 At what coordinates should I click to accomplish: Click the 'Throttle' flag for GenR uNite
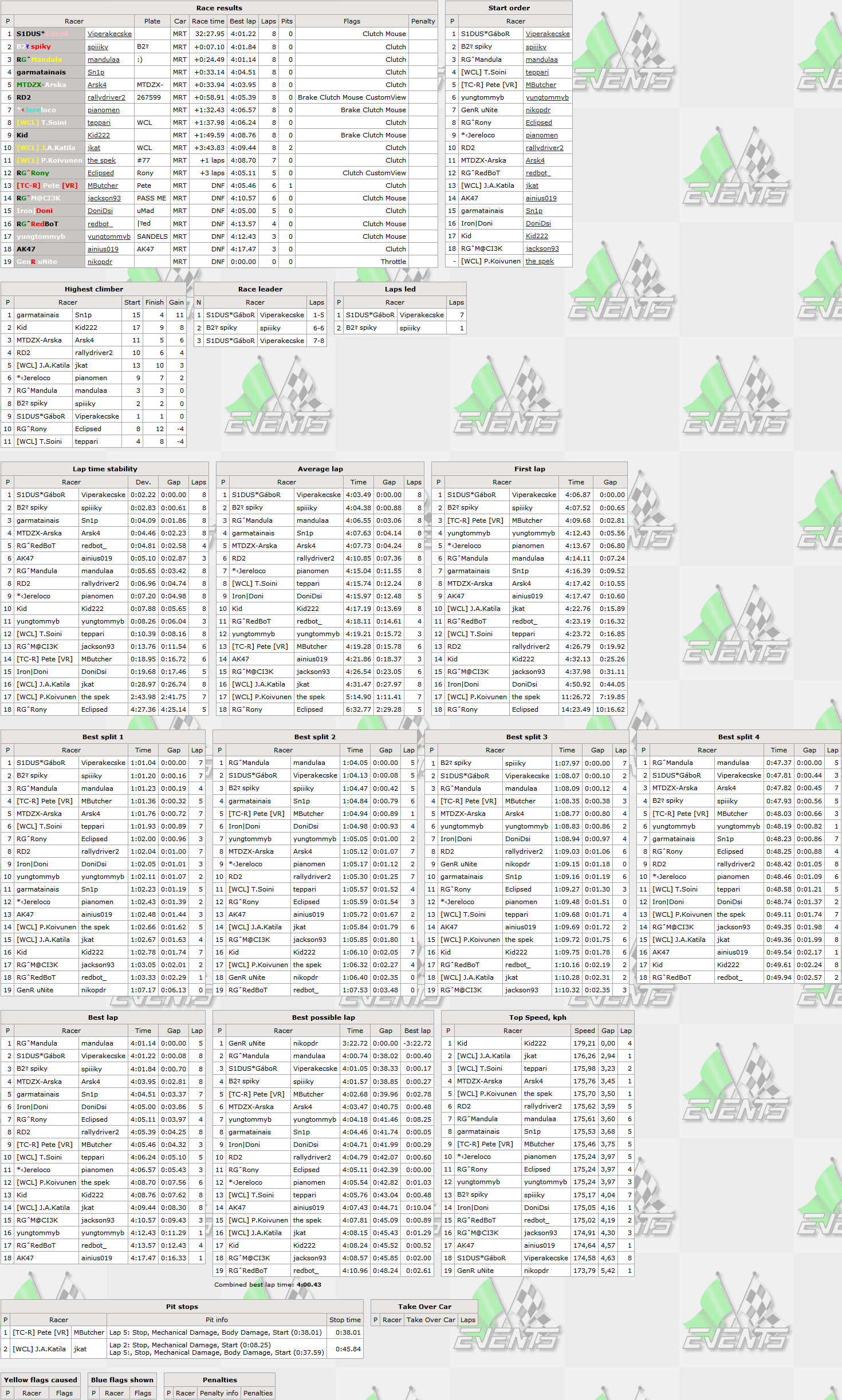394,262
